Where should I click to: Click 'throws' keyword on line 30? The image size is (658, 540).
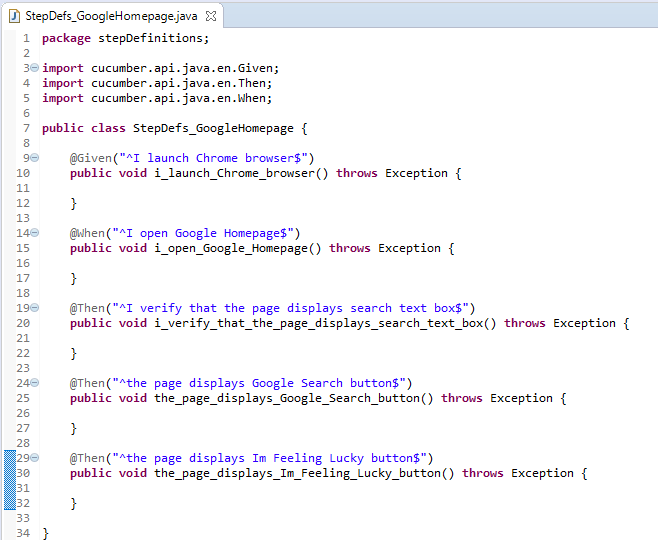(x=483, y=473)
